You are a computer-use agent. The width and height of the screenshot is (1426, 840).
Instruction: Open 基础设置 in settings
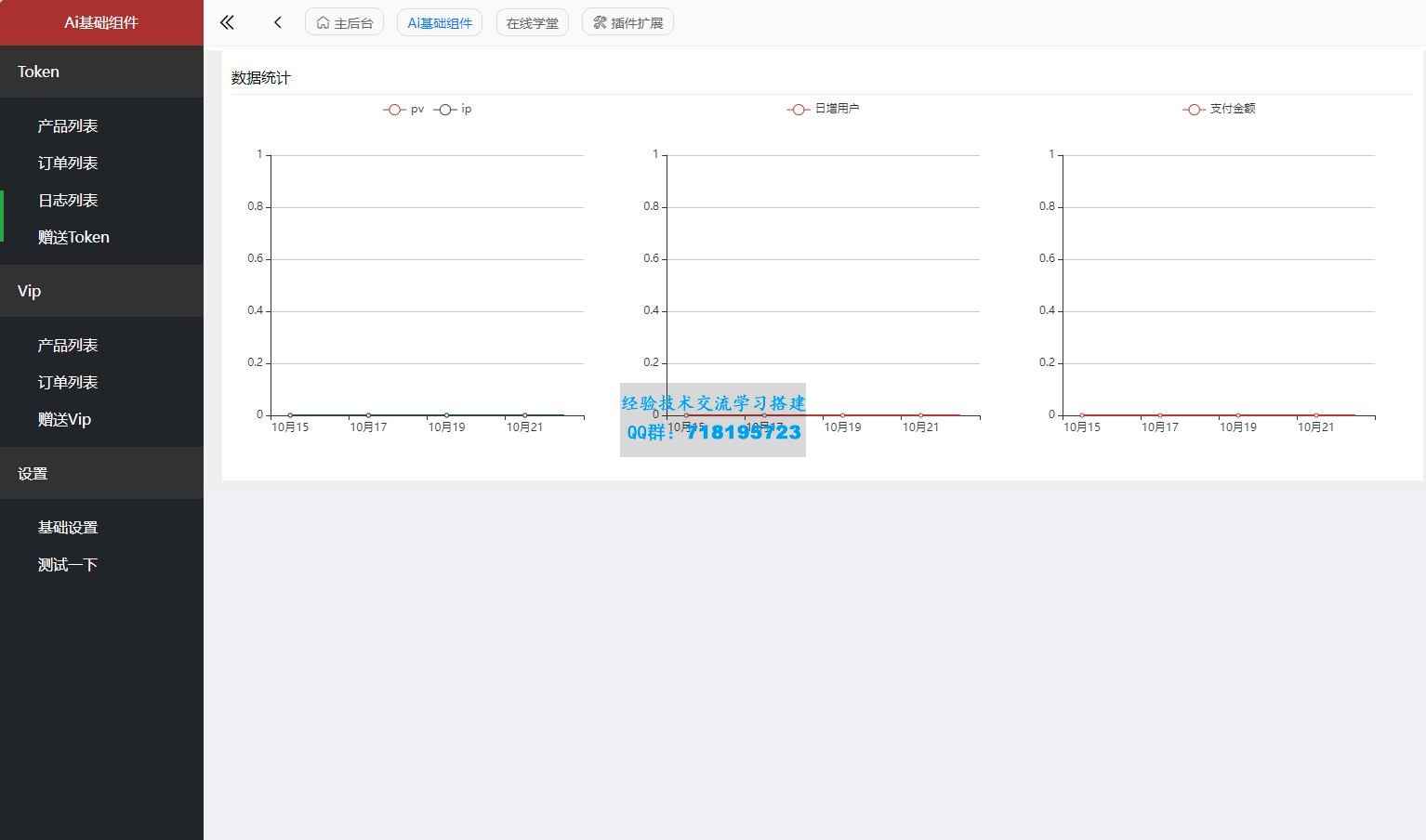(68, 527)
